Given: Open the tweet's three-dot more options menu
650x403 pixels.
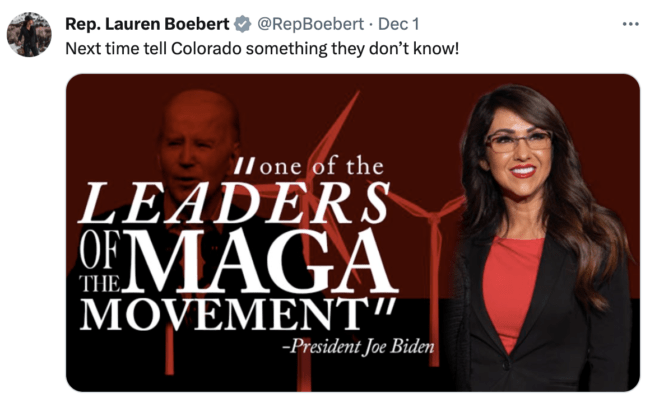Looking at the screenshot, I should [x=631, y=24].
